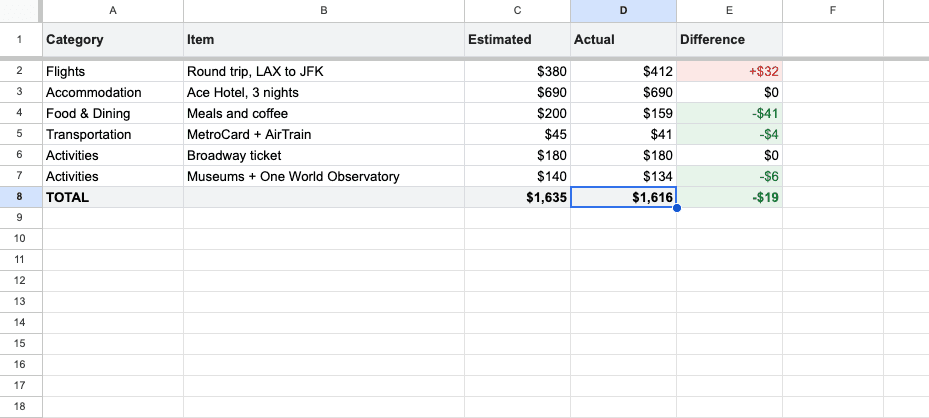Select the $41 actual cell
Screen dimensions: 929x418
[623, 134]
